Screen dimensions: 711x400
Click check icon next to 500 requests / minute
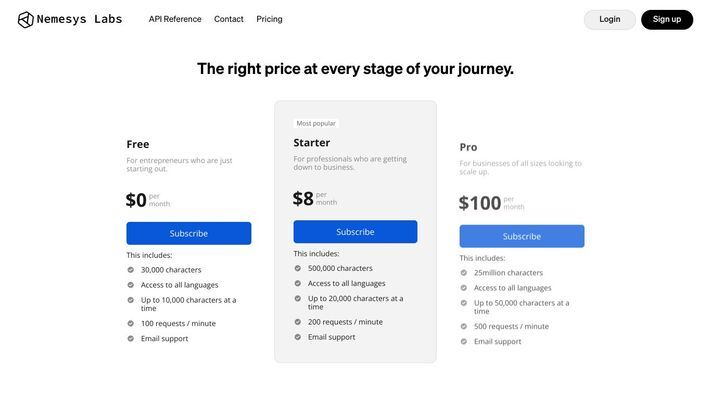click(463, 326)
